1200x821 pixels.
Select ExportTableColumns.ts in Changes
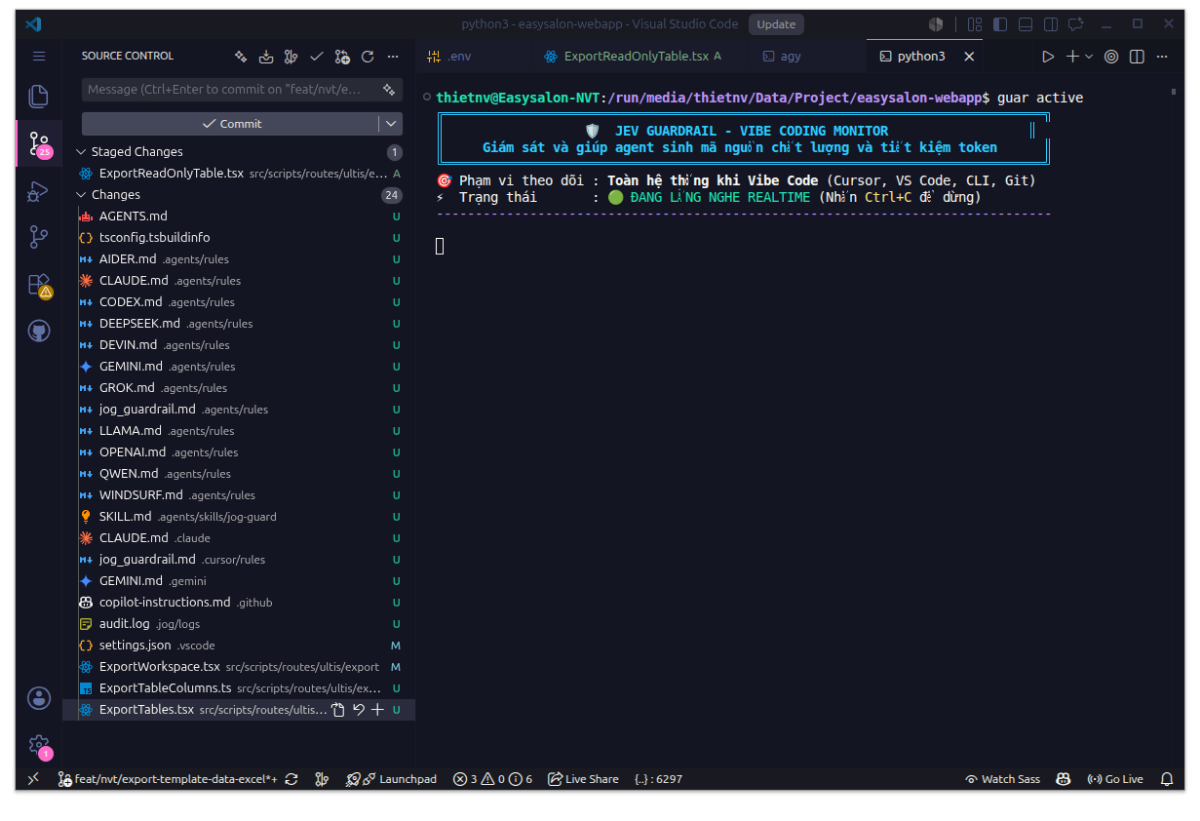point(238,688)
